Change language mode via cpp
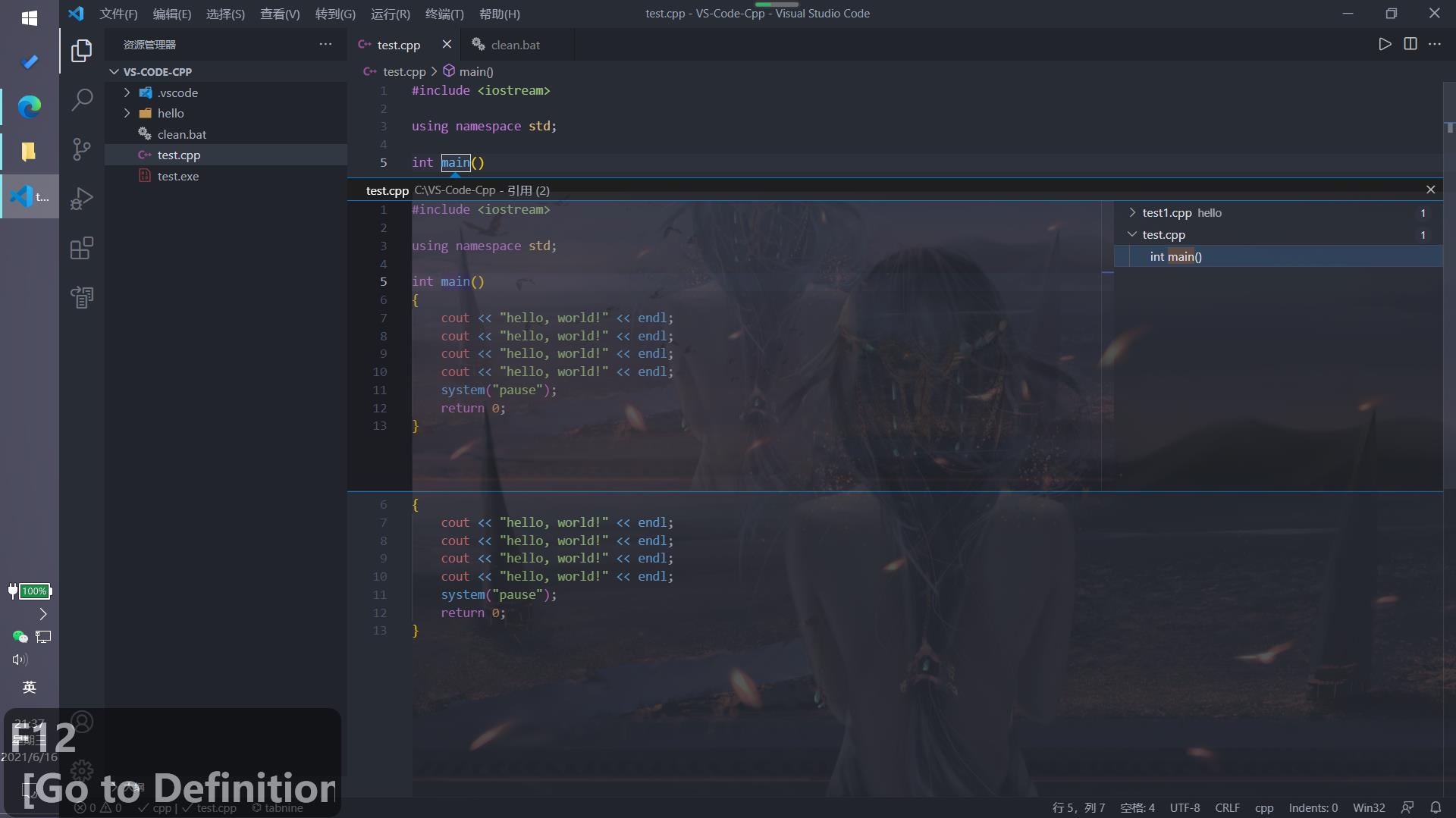1456x818 pixels. point(1264,807)
